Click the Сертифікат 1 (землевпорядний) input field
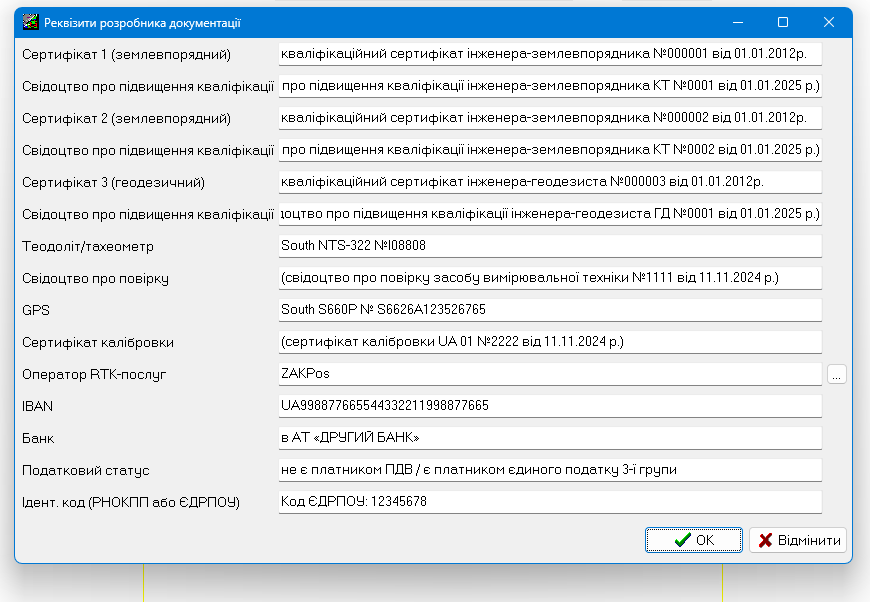 [549, 54]
